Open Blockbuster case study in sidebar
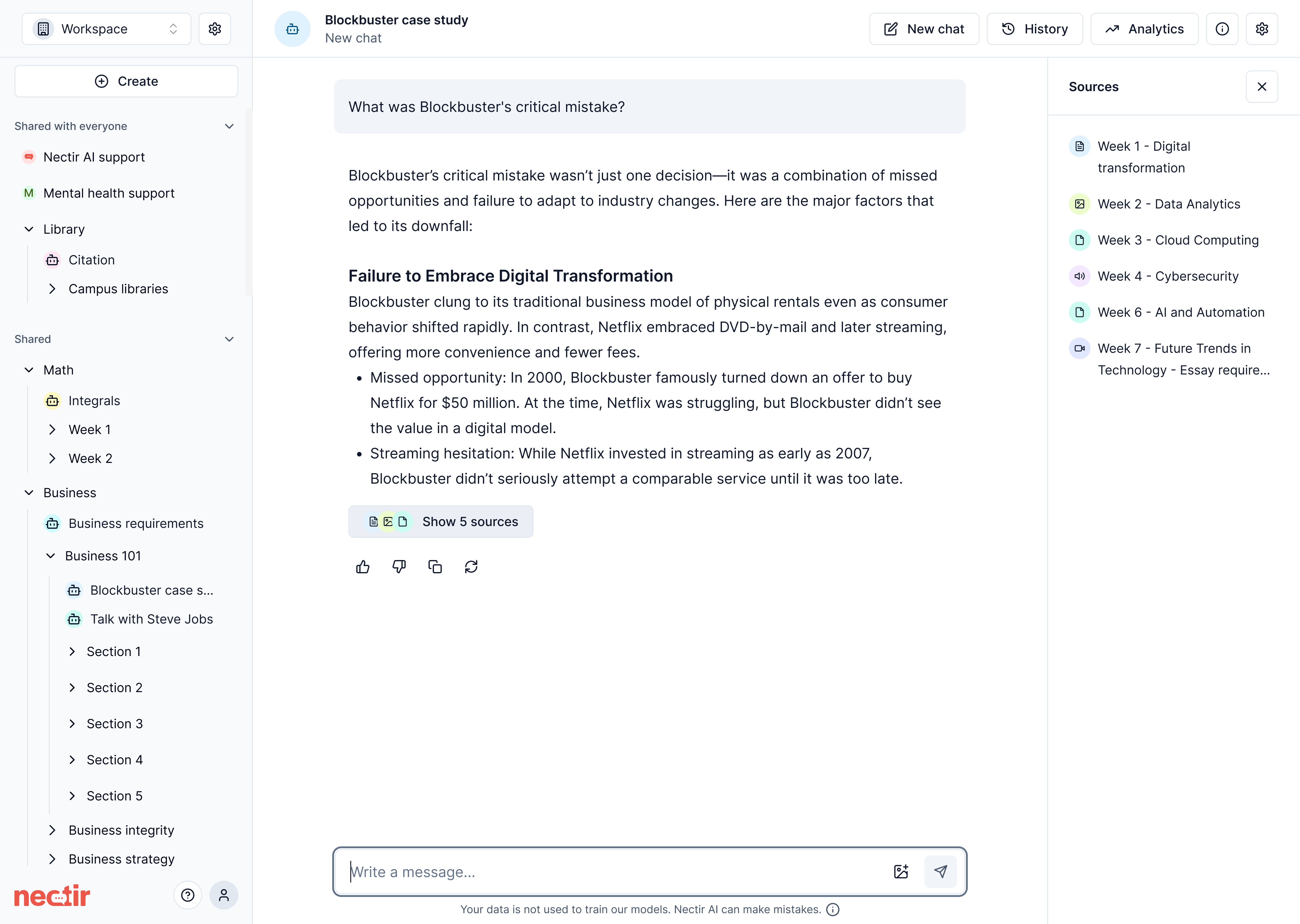Screen dimensions: 1300x924 (x=151, y=590)
